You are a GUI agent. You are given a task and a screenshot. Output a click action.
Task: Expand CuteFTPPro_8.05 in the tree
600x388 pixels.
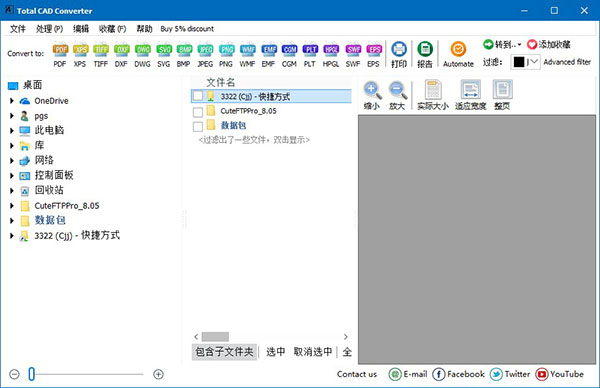click(x=12, y=205)
